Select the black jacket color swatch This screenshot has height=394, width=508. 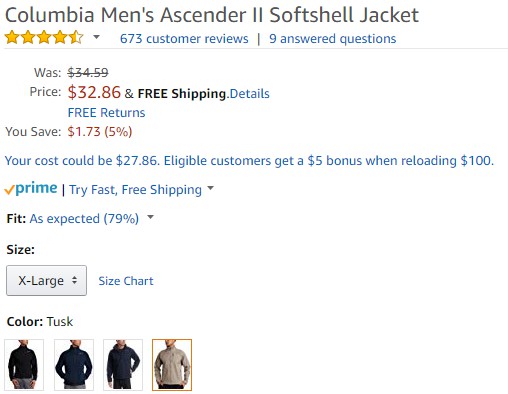24,365
